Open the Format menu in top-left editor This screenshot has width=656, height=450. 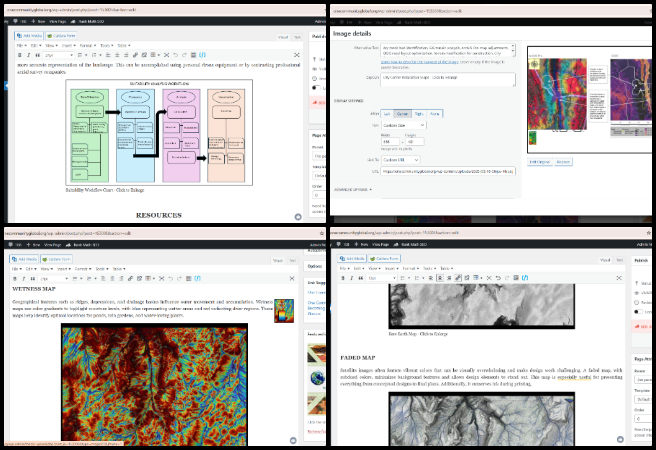click(87, 45)
